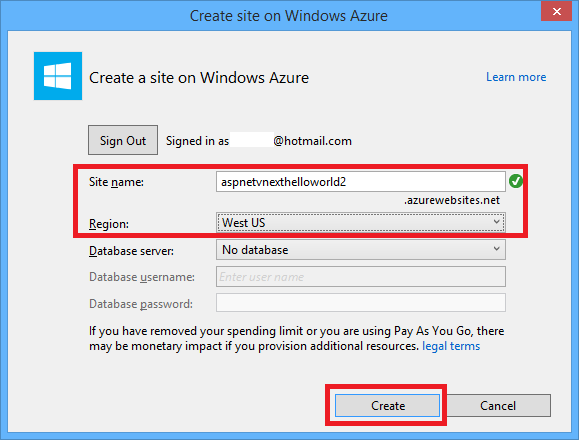Click the spending limit warning text
Image resolution: width=579 pixels, height=440 pixels.
297,338
